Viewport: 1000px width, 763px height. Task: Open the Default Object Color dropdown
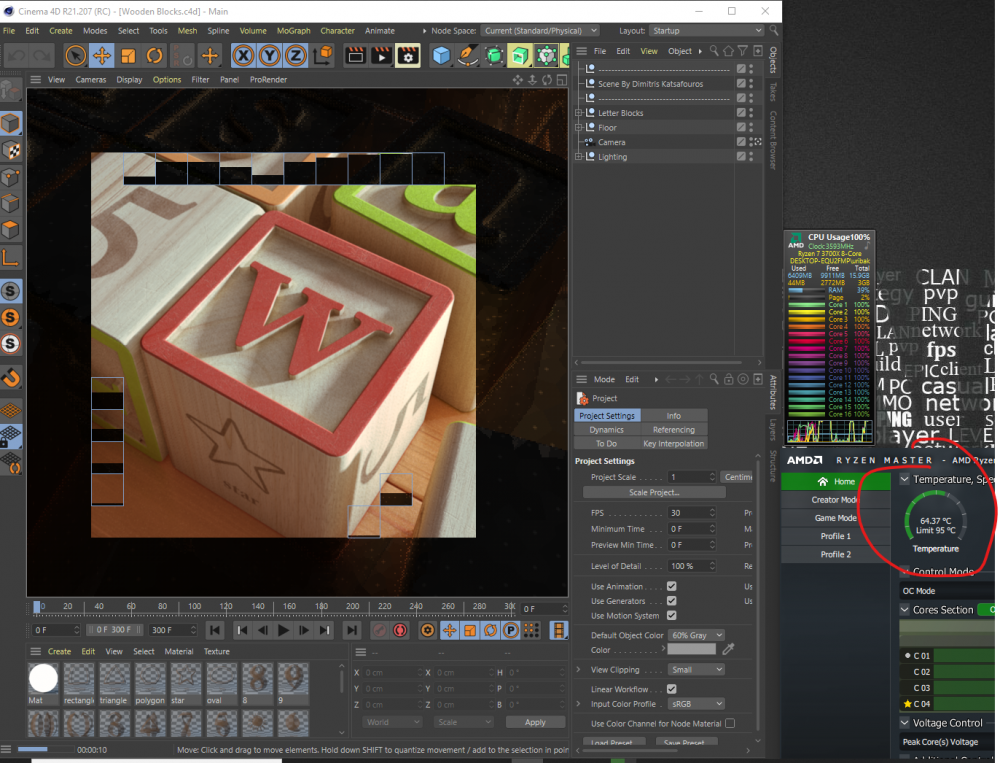[x=695, y=635]
